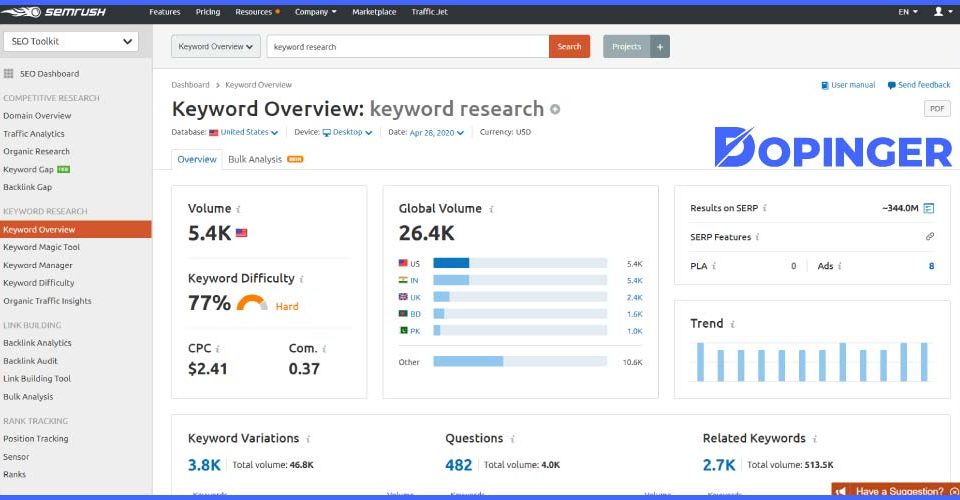Screen dimensions: 960x500
Task: Click the info icon next to Com.
Action: (x=324, y=349)
